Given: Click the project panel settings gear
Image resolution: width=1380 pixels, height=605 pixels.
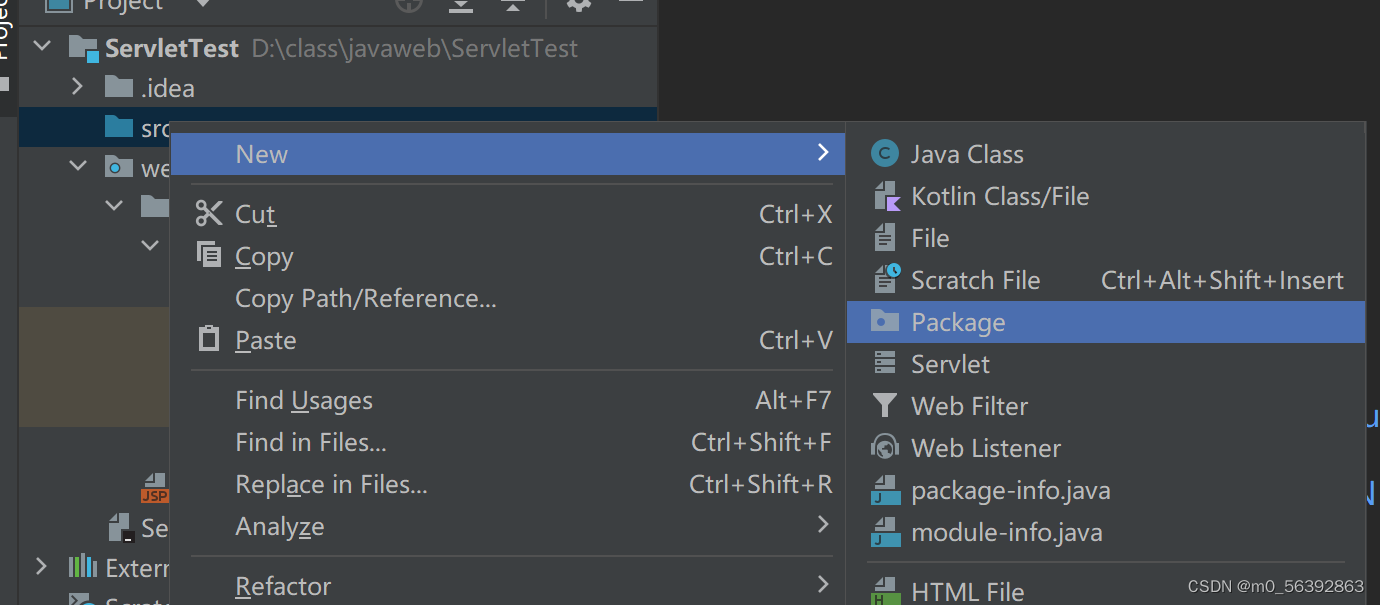Looking at the screenshot, I should [579, 4].
